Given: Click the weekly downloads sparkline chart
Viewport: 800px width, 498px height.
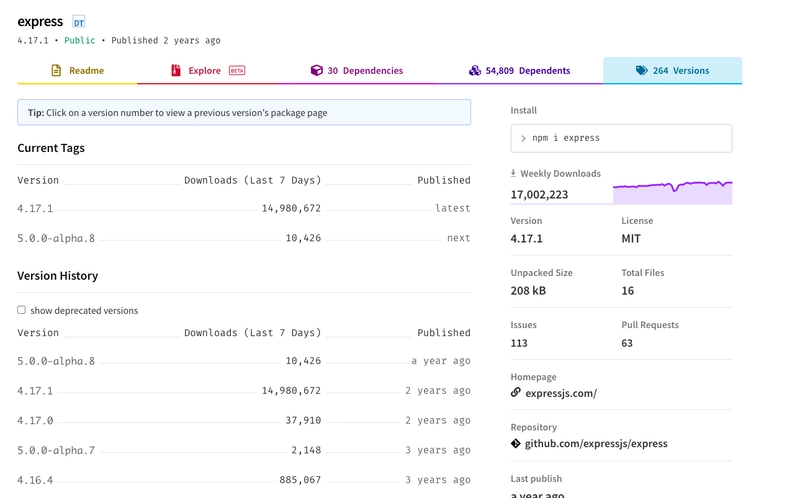Looking at the screenshot, I should tap(672, 190).
